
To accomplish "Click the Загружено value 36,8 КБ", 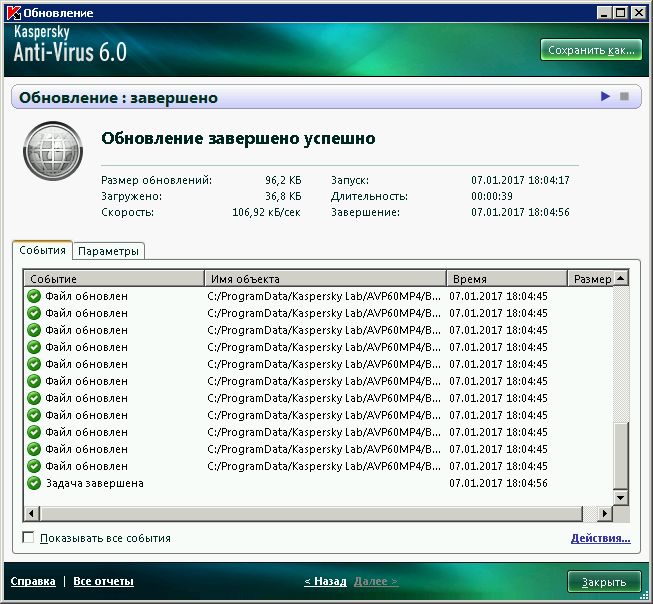I will 283,196.
